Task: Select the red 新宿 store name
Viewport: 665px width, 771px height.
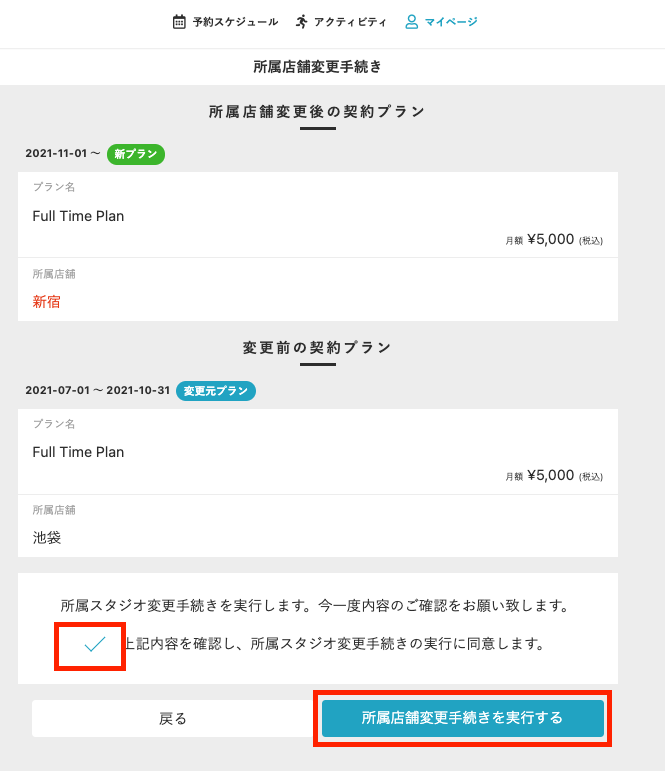Action: pyautogui.click(x=47, y=301)
